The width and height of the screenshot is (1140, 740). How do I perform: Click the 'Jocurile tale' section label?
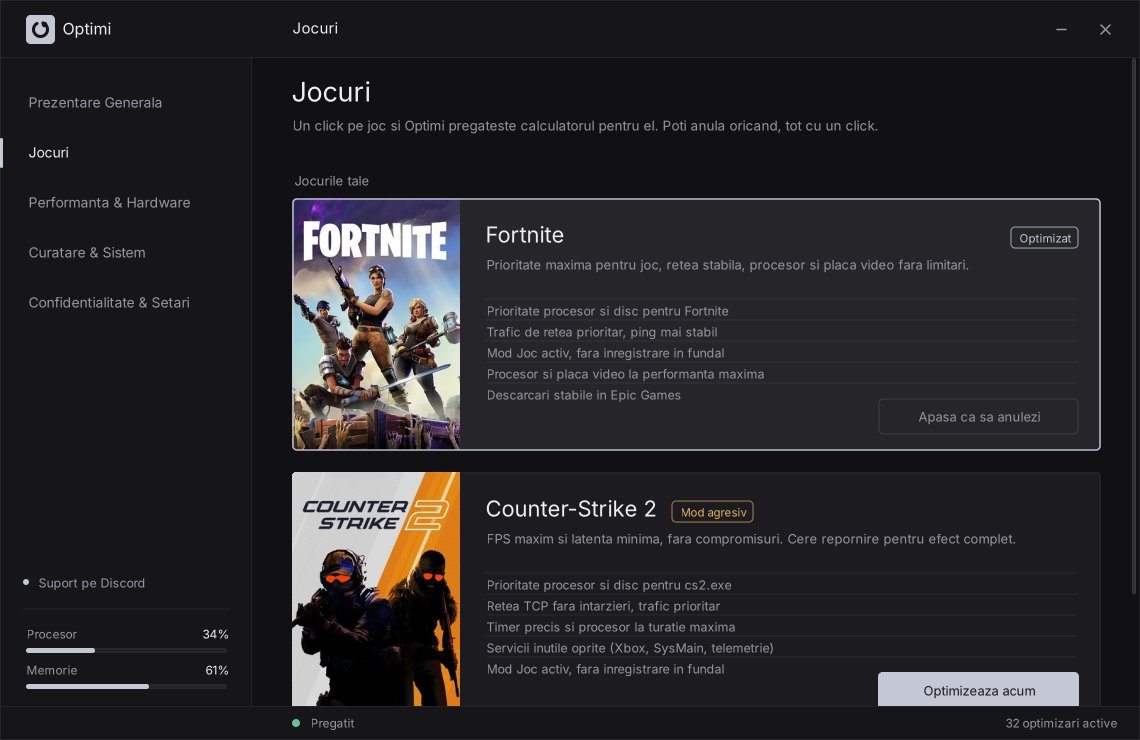[332, 181]
